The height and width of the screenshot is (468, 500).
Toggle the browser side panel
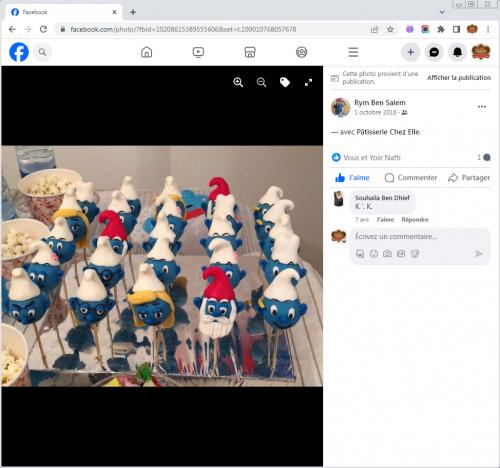[456, 29]
